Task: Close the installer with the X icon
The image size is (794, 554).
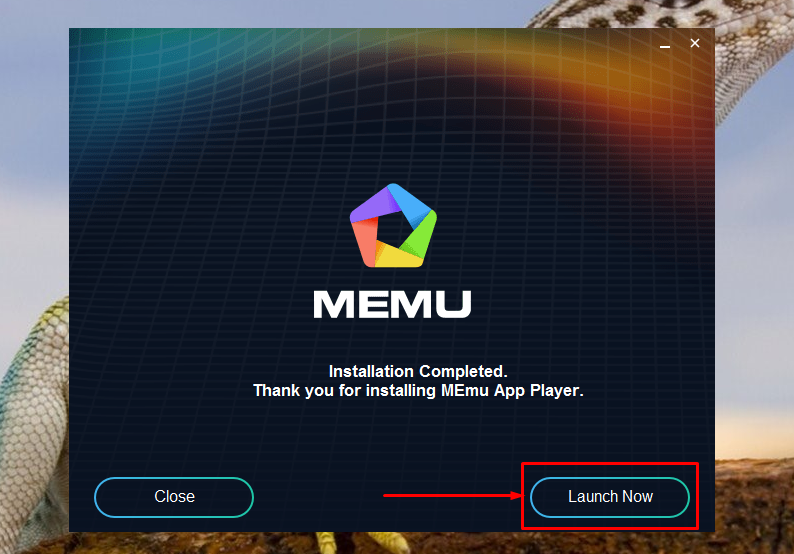Action: [695, 44]
